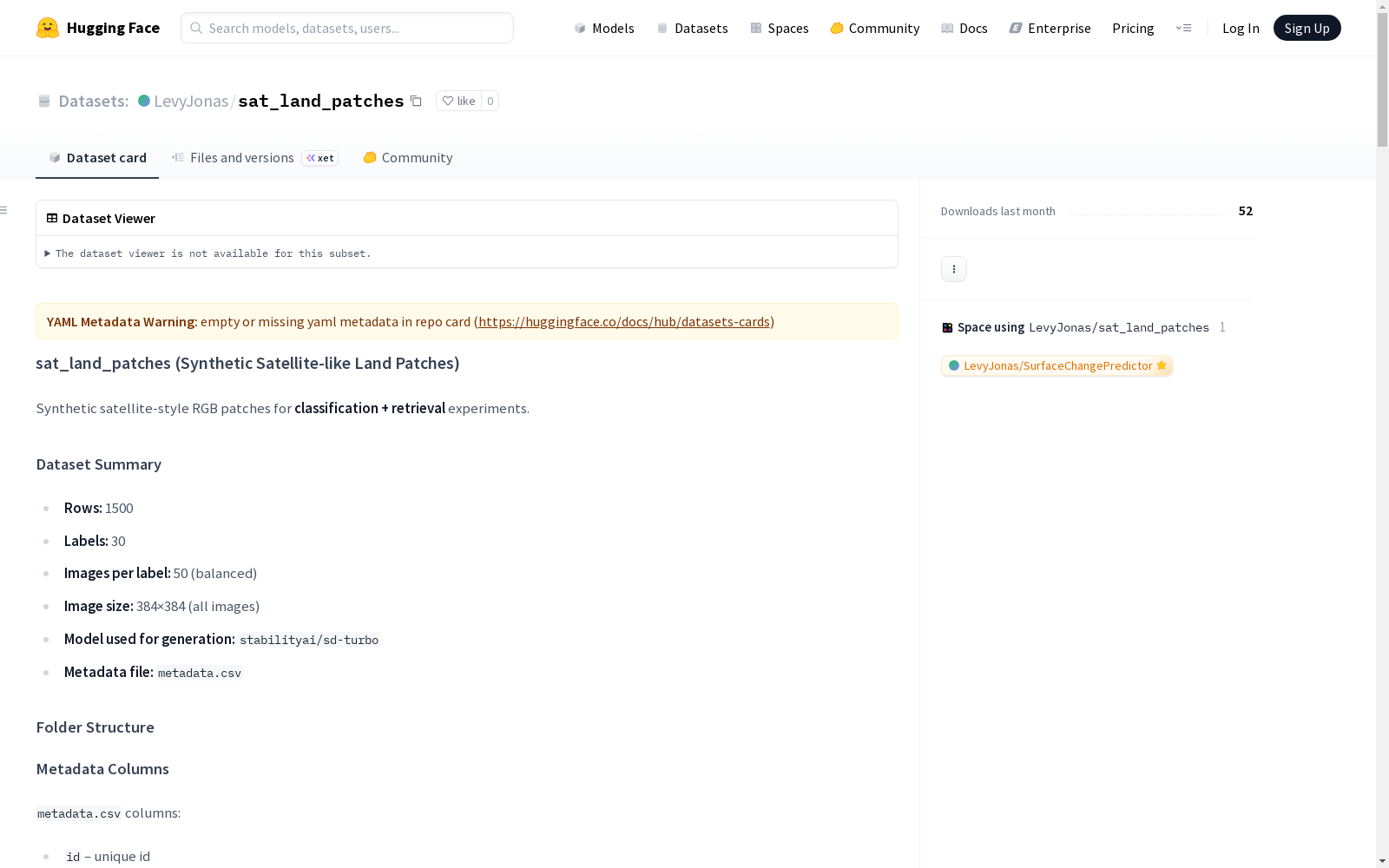Click the 'Images per label: 50 (balanced)' item

click(161, 573)
